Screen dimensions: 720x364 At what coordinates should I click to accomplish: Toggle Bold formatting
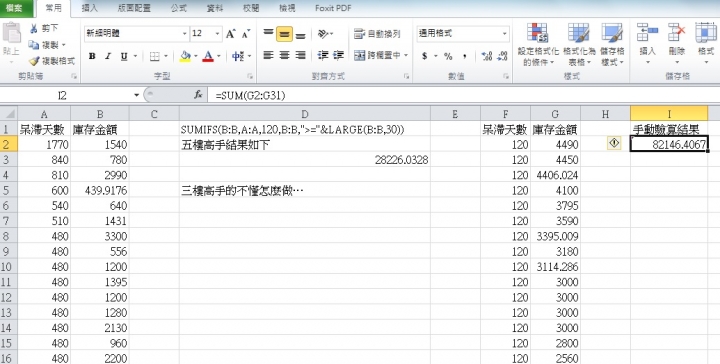pos(92,56)
